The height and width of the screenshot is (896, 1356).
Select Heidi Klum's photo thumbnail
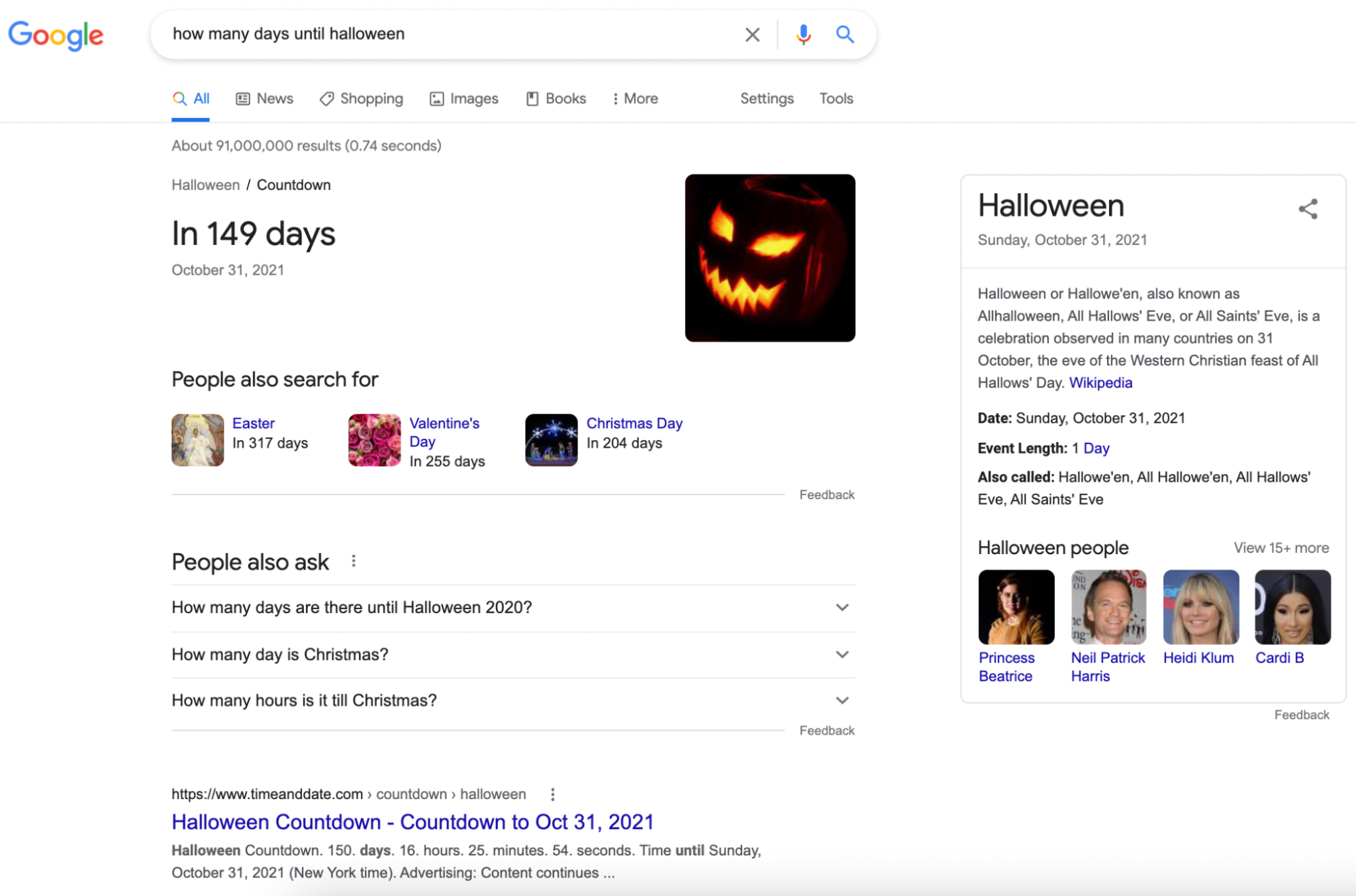(1200, 607)
